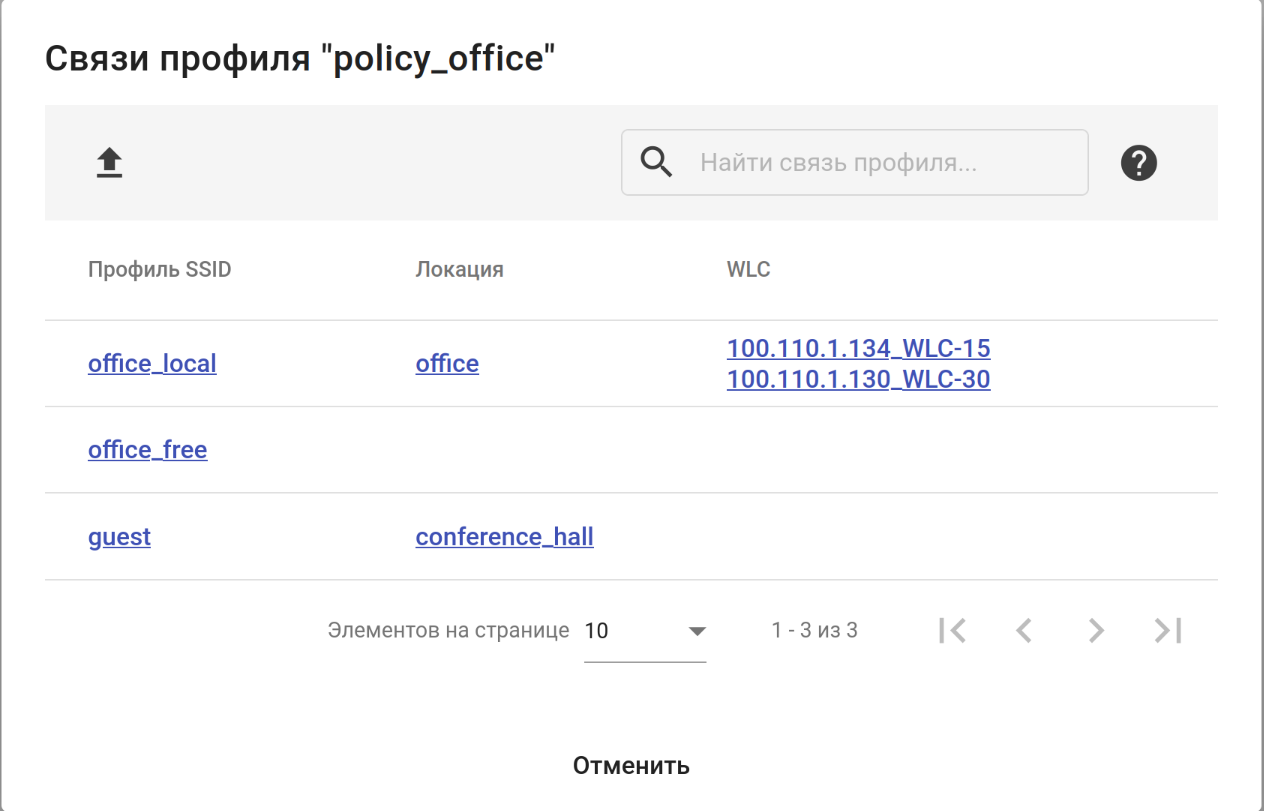Open the 'Элементов на странице' dropdown
The width and height of the screenshot is (1264, 811).
click(645, 631)
